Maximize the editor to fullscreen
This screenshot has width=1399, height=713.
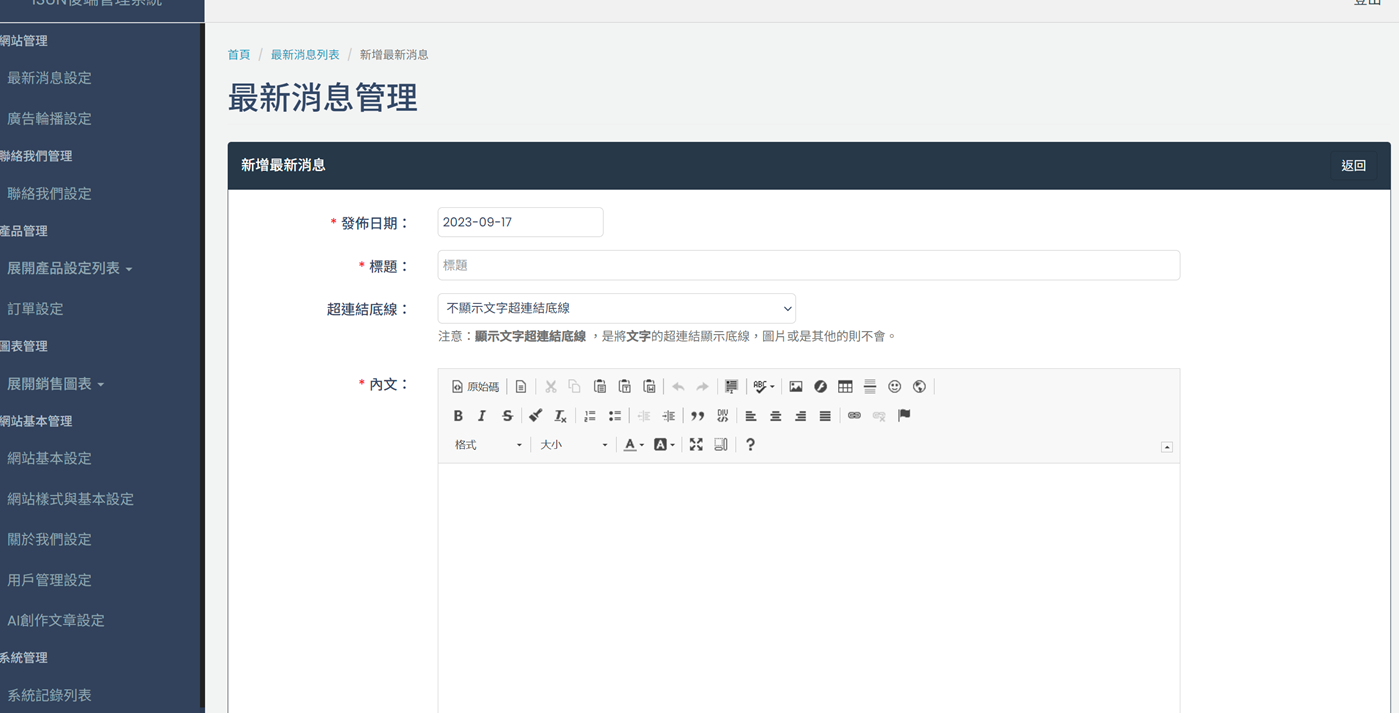(696, 445)
